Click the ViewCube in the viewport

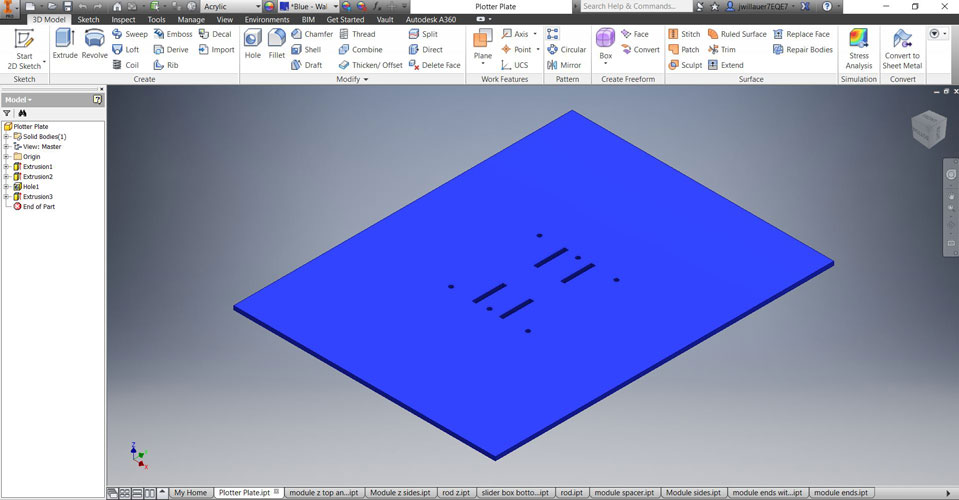click(928, 129)
